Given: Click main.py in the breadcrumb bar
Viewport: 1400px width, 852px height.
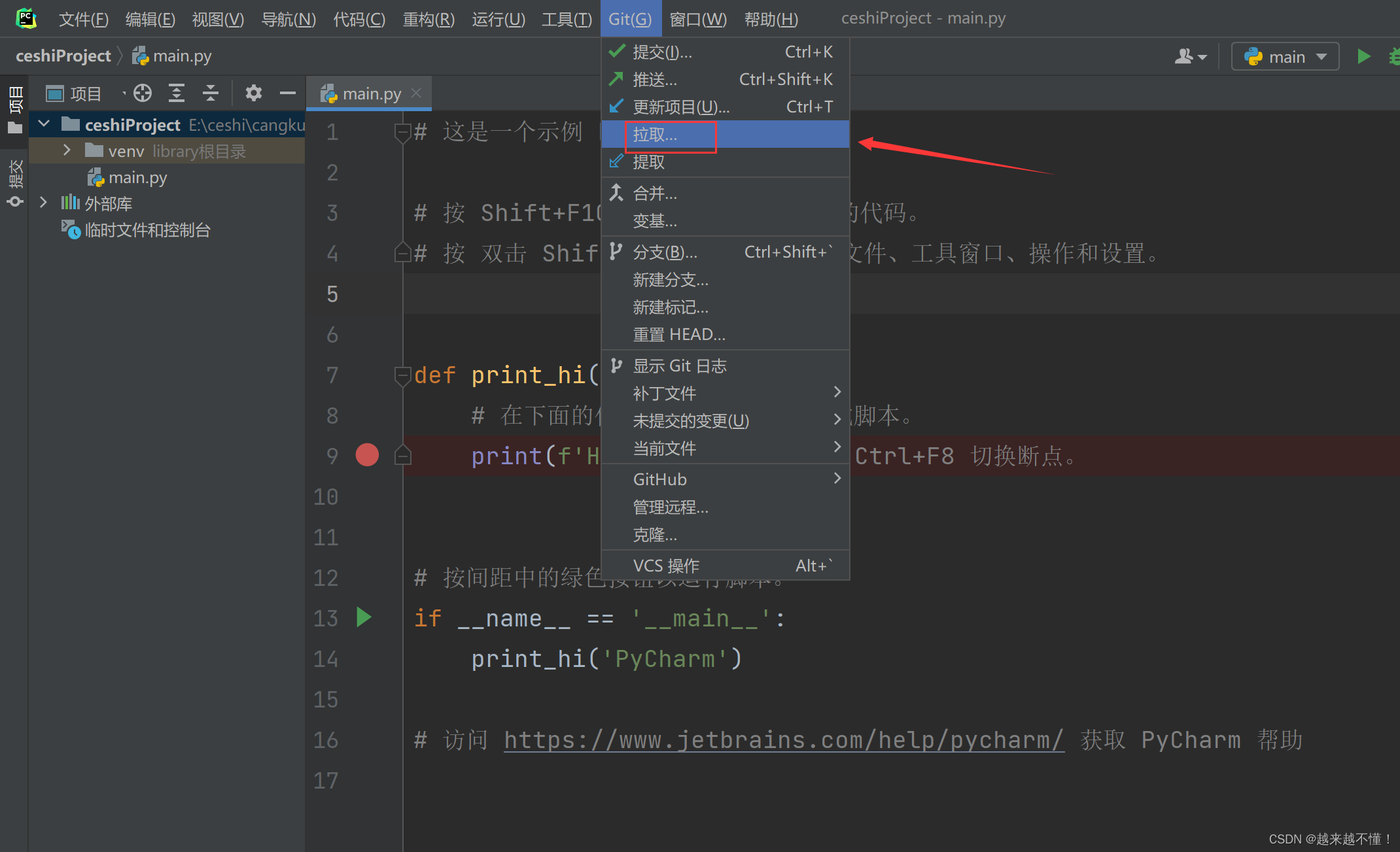Looking at the screenshot, I should click(x=172, y=56).
